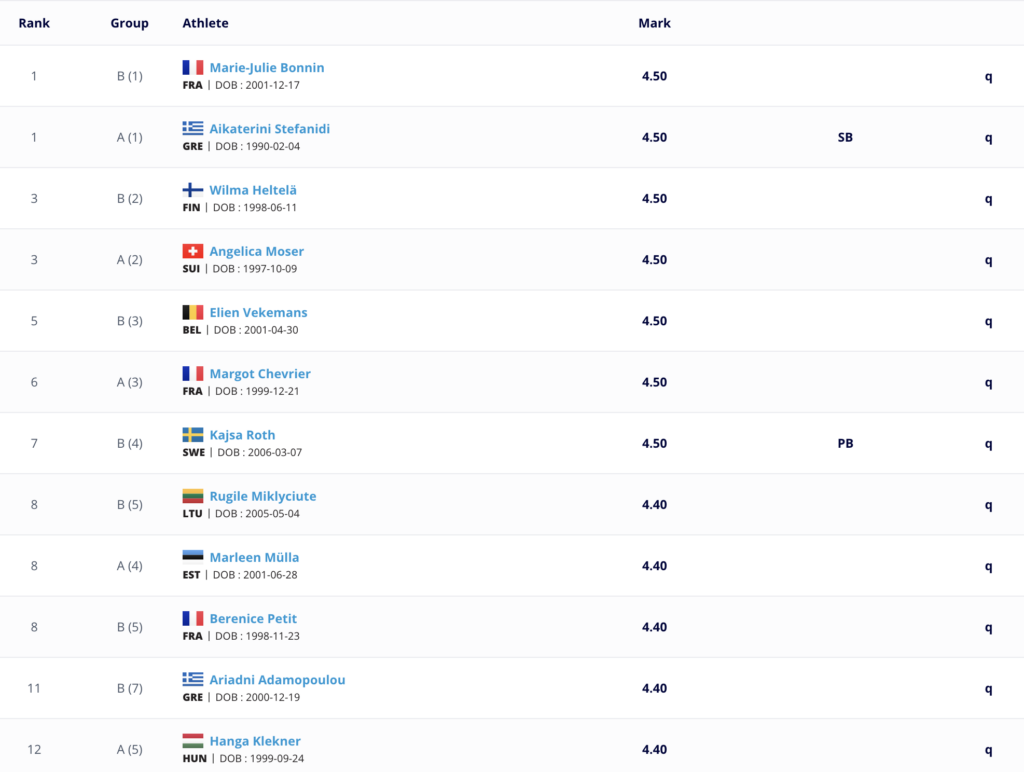The width and height of the screenshot is (1024, 772).
Task: Click the SB label in Stefanidi's row
Action: 845,137
